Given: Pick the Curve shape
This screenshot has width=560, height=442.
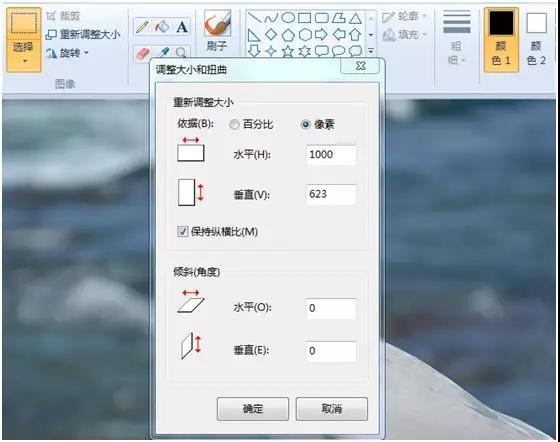Looking at the screenshot, I should pyautogui.click(x=271, y=17).
